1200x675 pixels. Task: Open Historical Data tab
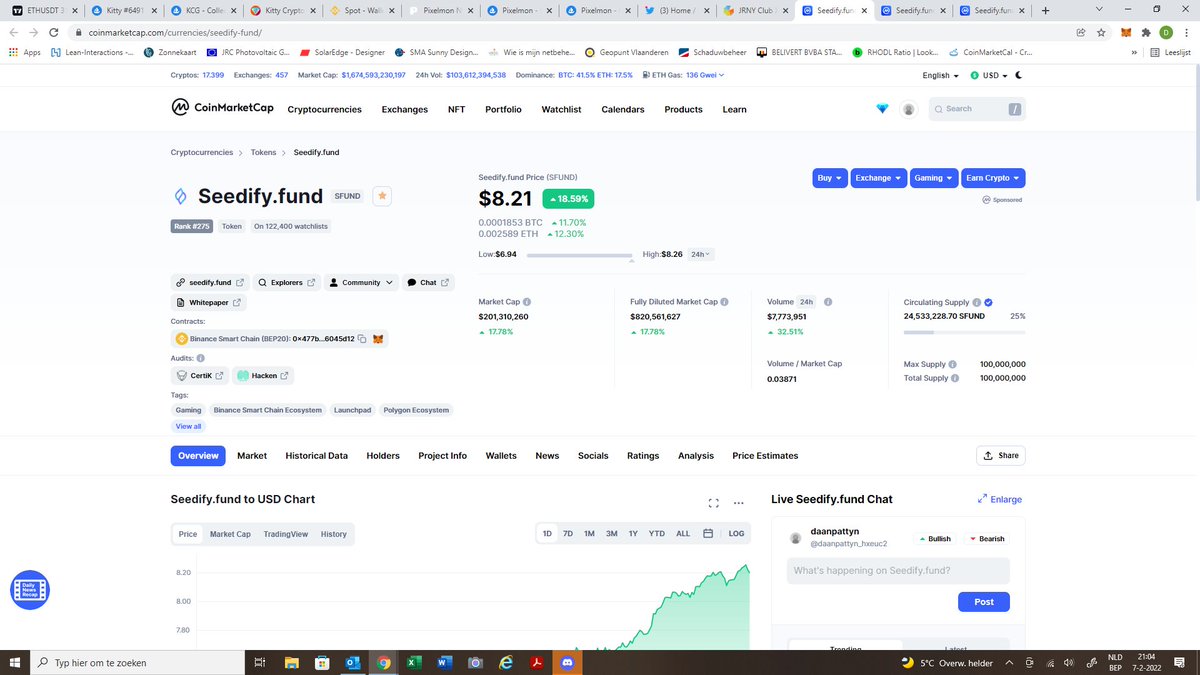click(317, 456)
